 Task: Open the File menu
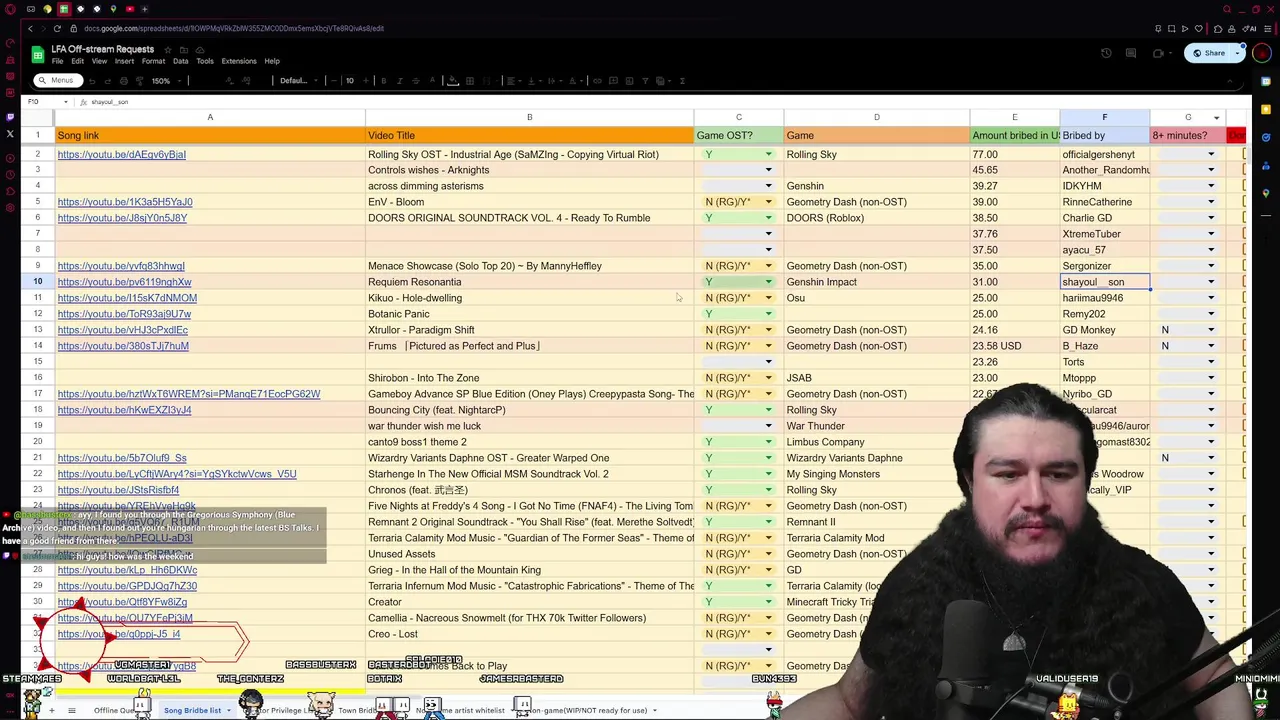(57, 61)
